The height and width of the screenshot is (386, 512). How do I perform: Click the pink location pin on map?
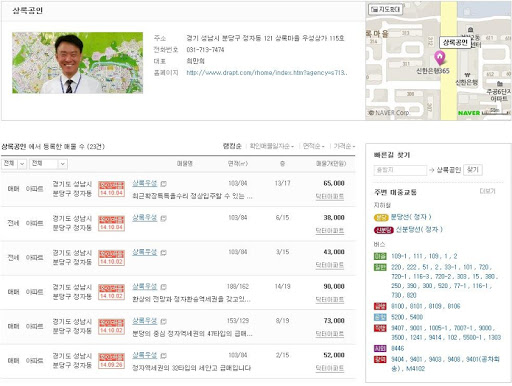coord(440,58)
